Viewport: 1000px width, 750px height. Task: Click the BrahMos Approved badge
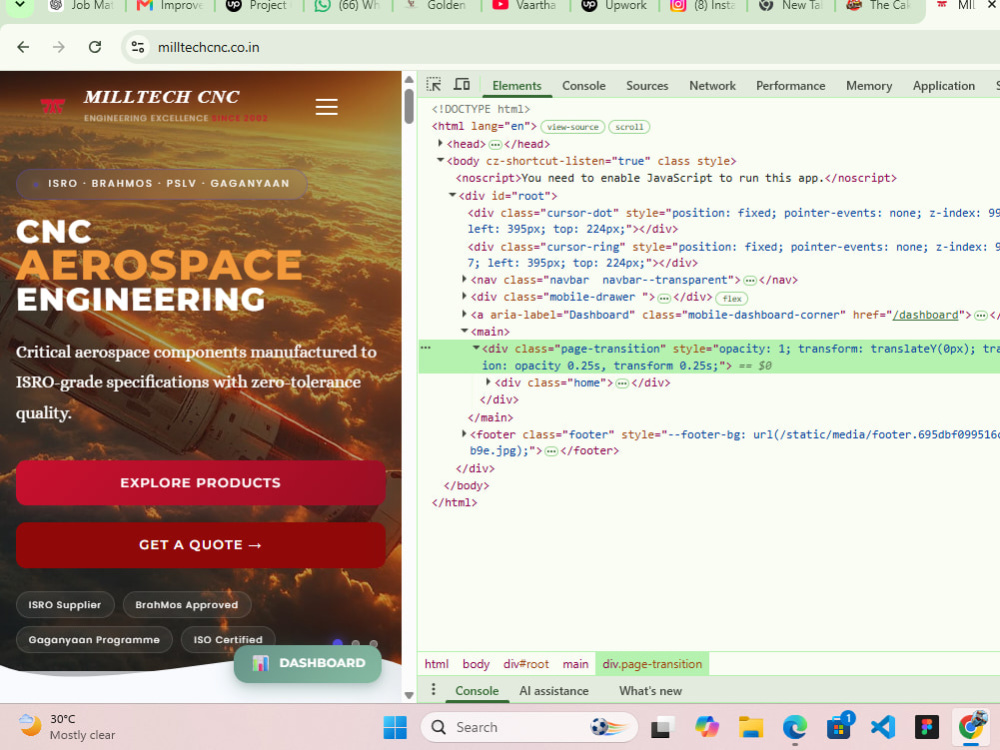186,605
